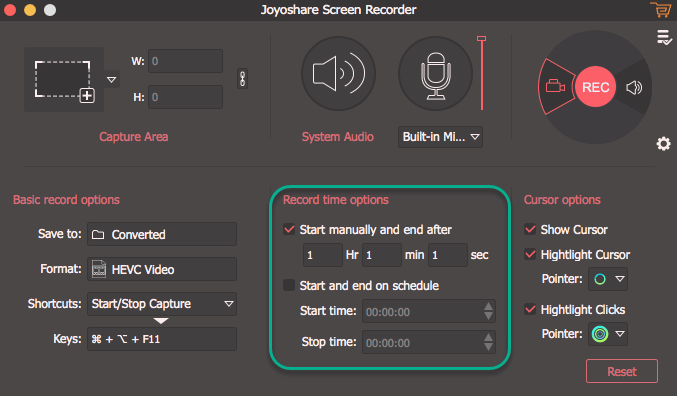Open the Shortcuts Start/Stop Capture dropdown

pyautogui.click(x=162, y=304)
